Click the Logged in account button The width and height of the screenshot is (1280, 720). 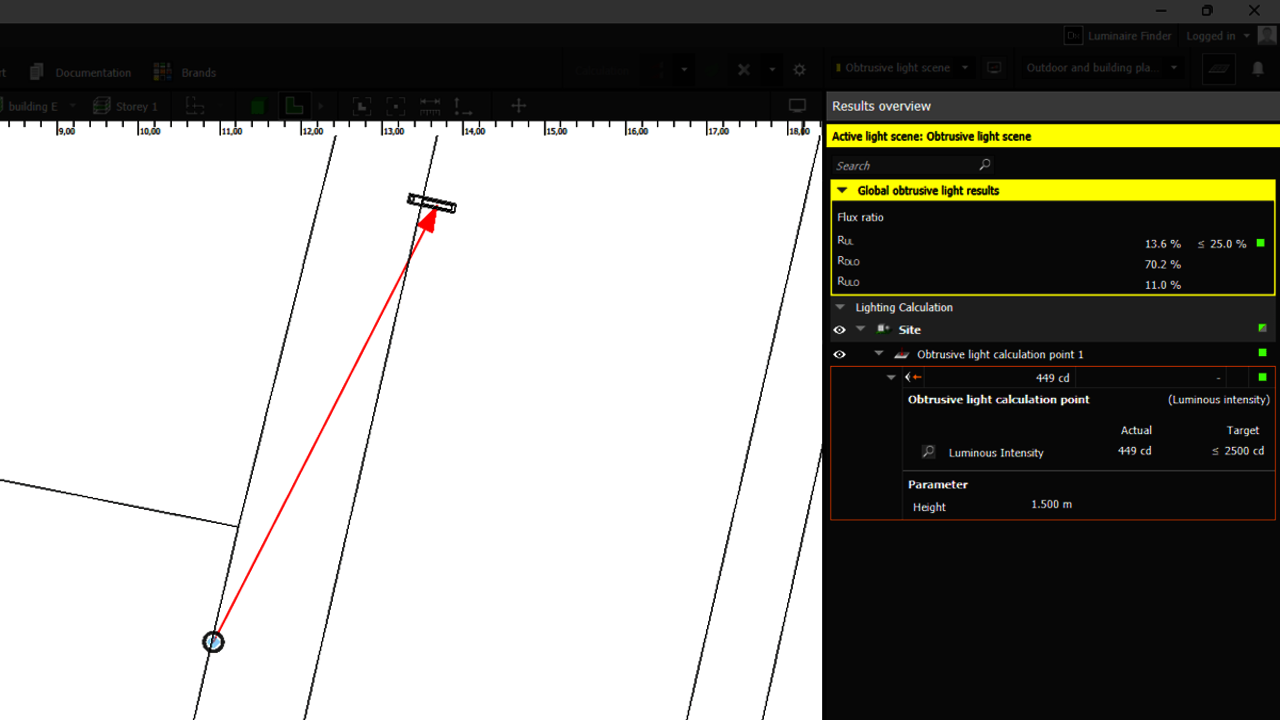1213,35
